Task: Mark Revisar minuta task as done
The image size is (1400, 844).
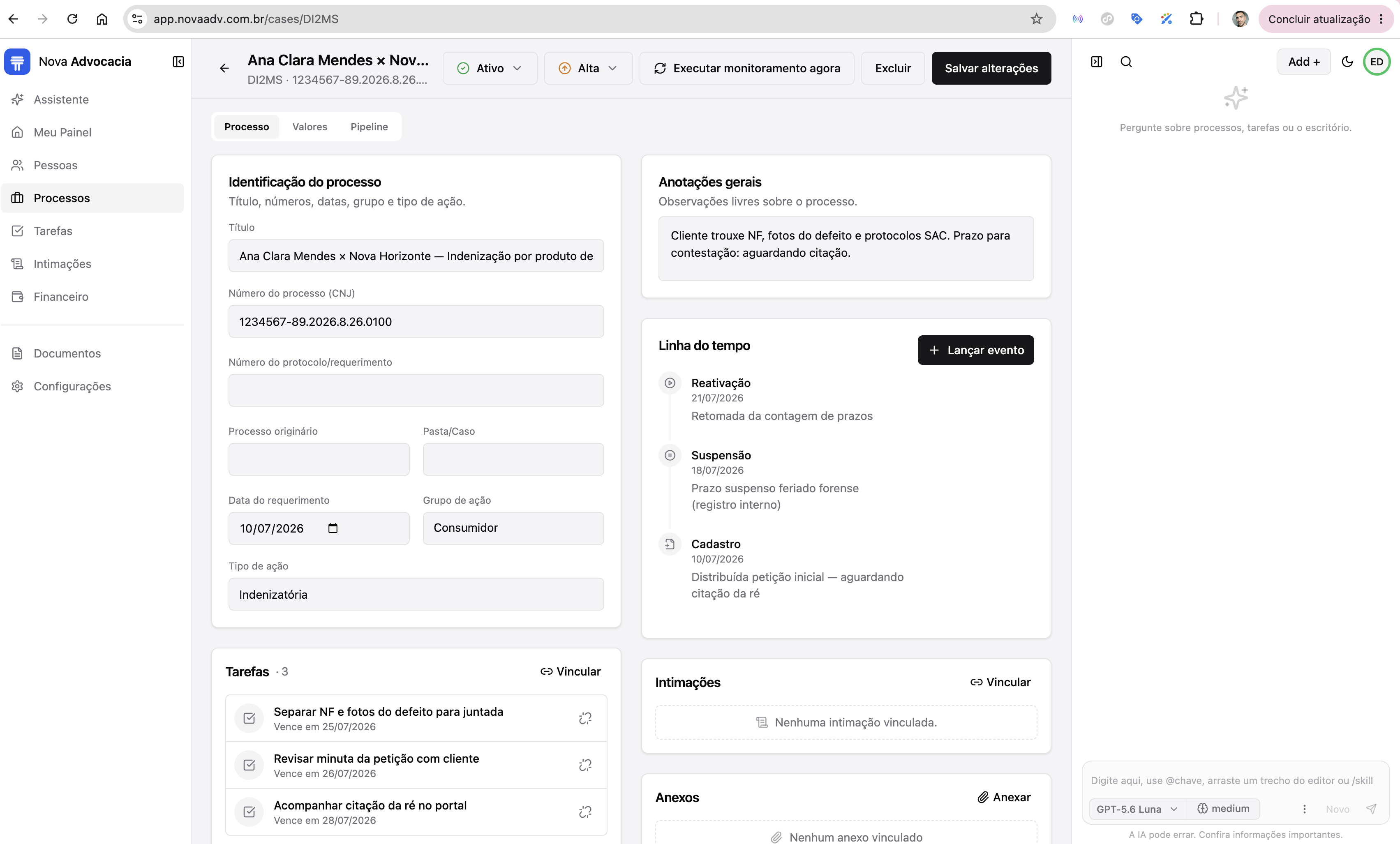Action: point(249,765)
